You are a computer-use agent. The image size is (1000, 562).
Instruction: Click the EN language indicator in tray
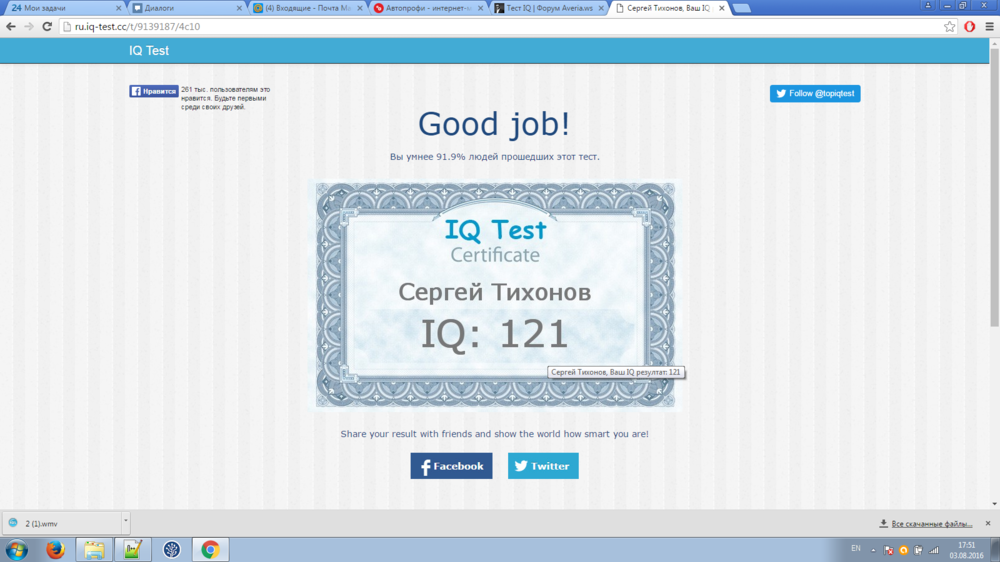(x=855, y=549)
